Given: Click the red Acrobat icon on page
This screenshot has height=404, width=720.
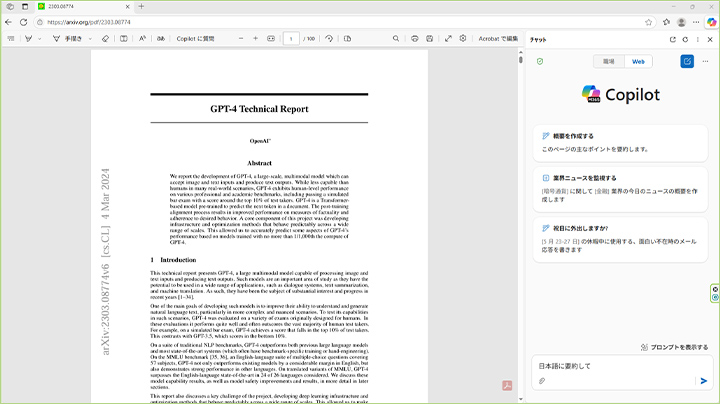Looking at the screenshot, I should tap(507, 386).
